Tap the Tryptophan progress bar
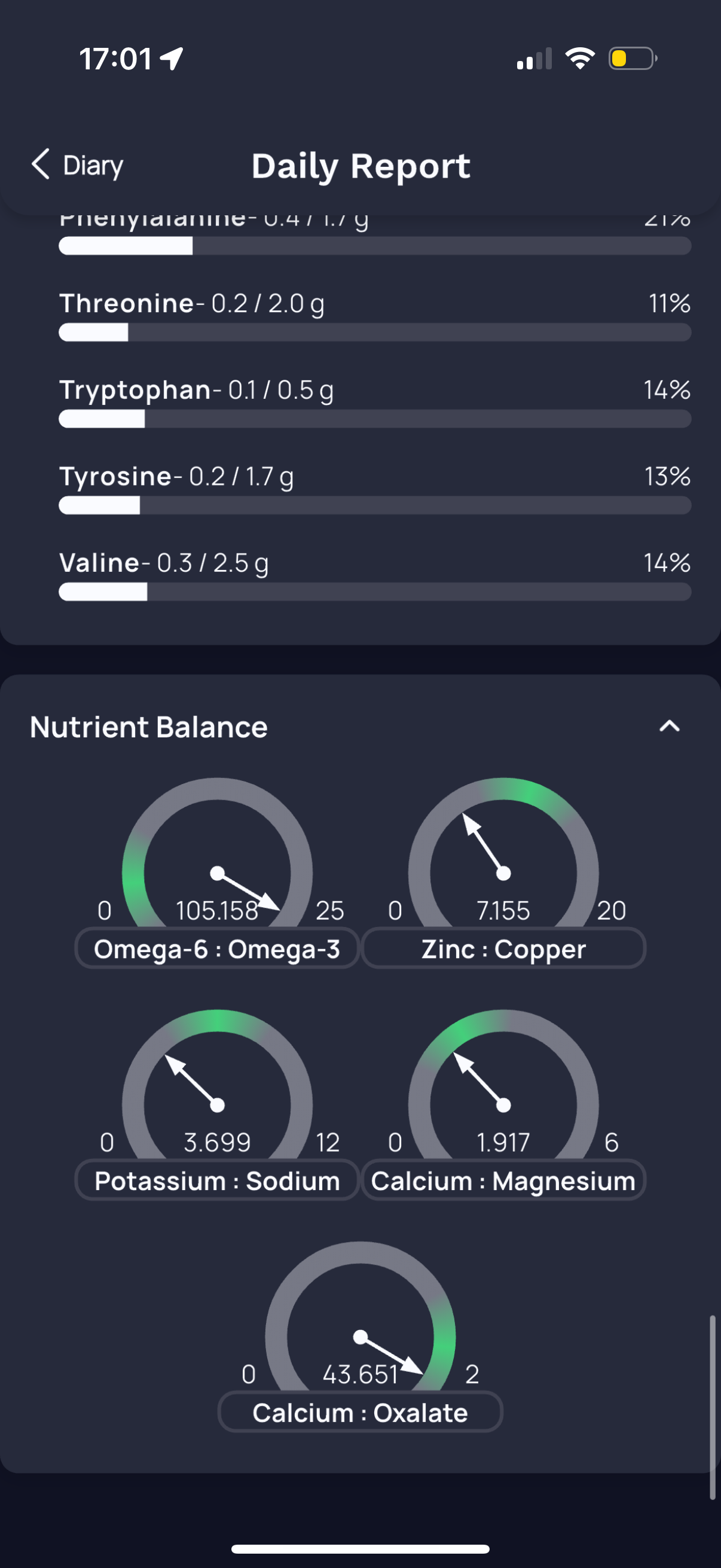The image size is (721, 1568). (x=375, y=419)
